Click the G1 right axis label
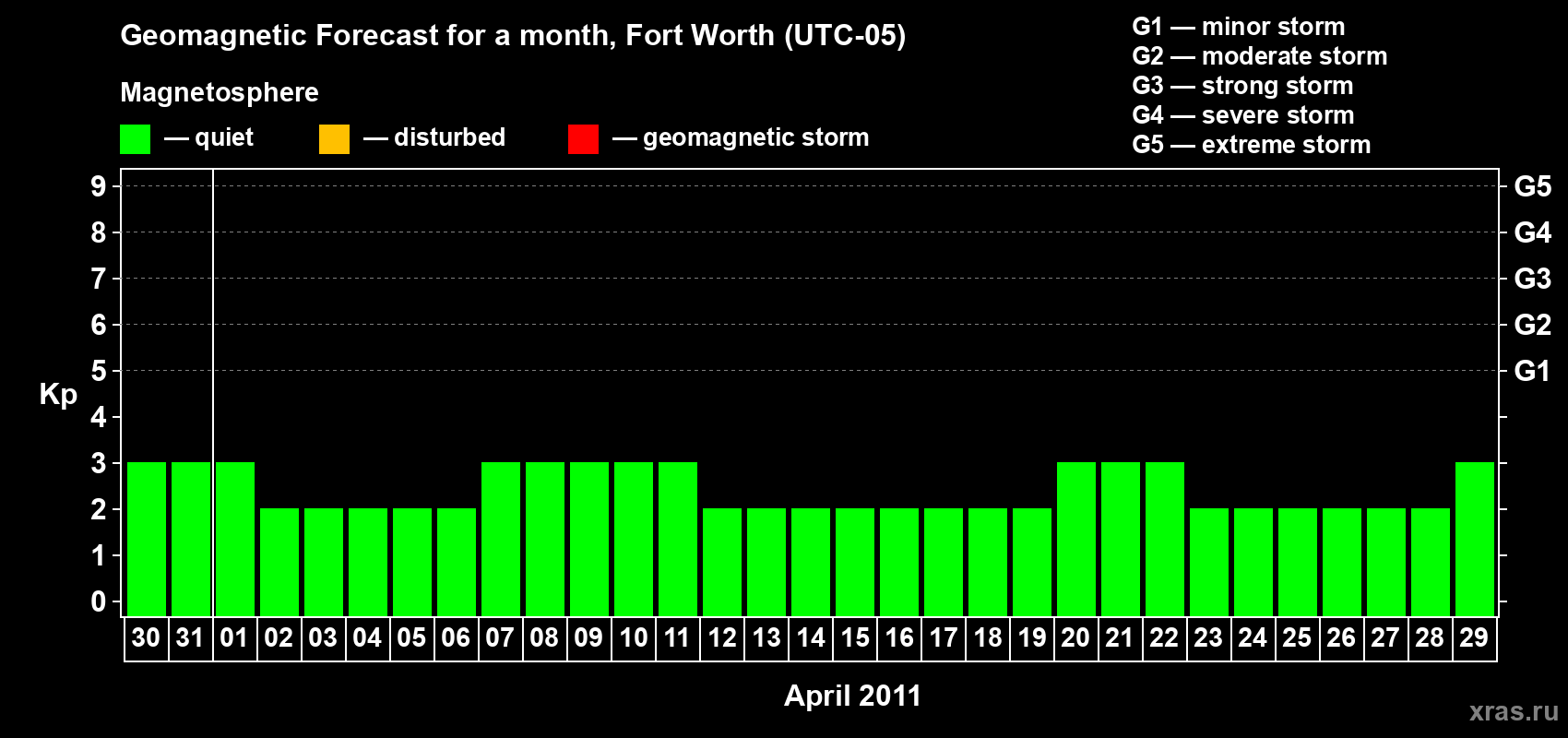This screenshot has height=738, width=1568. (x=1532, y=371)
